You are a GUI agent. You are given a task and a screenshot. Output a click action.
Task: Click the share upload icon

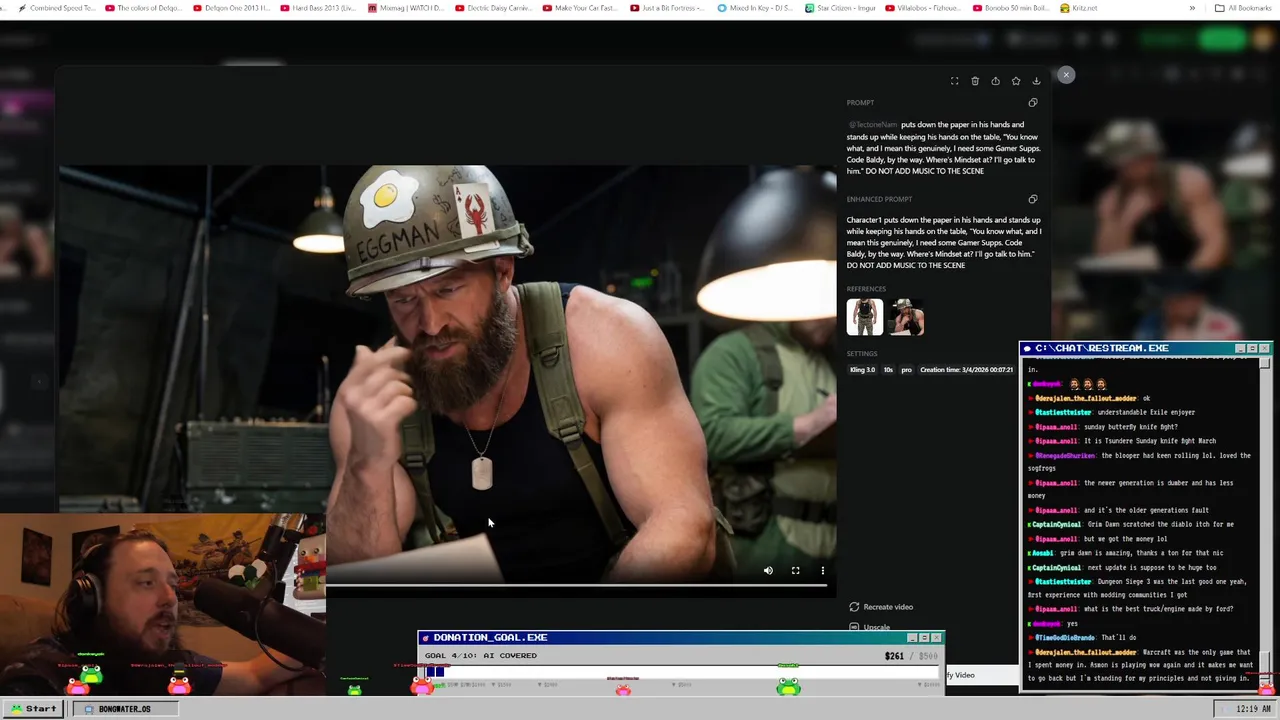tap(995, 81)
